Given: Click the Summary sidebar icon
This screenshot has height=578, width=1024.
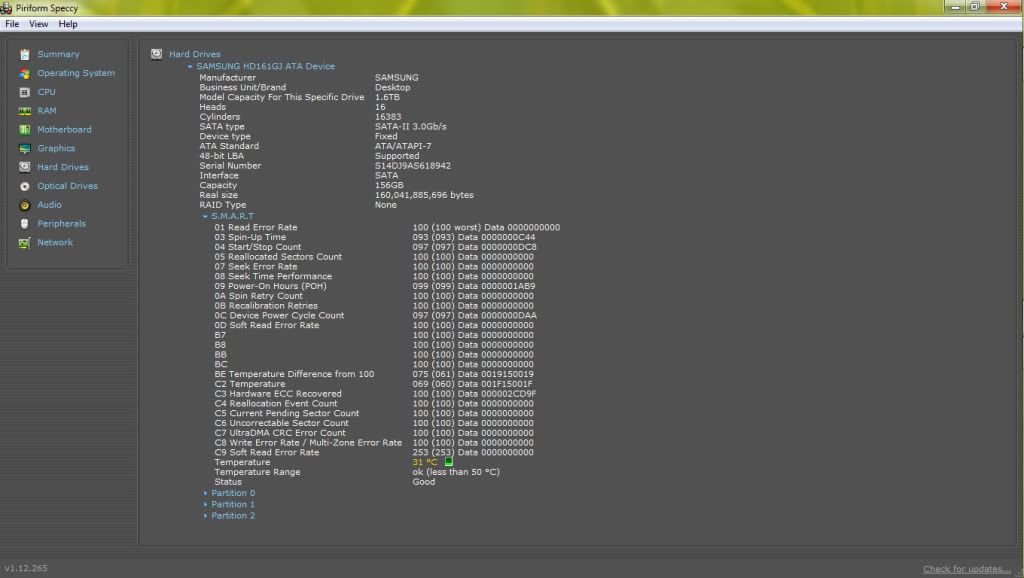Looking at the screenshot, I should coord(25,55).
